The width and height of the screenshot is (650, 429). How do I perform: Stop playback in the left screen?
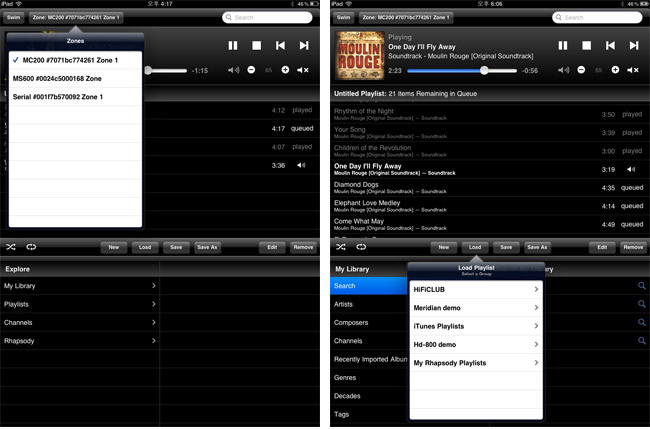pyautogui.click(x=257, y=46)
